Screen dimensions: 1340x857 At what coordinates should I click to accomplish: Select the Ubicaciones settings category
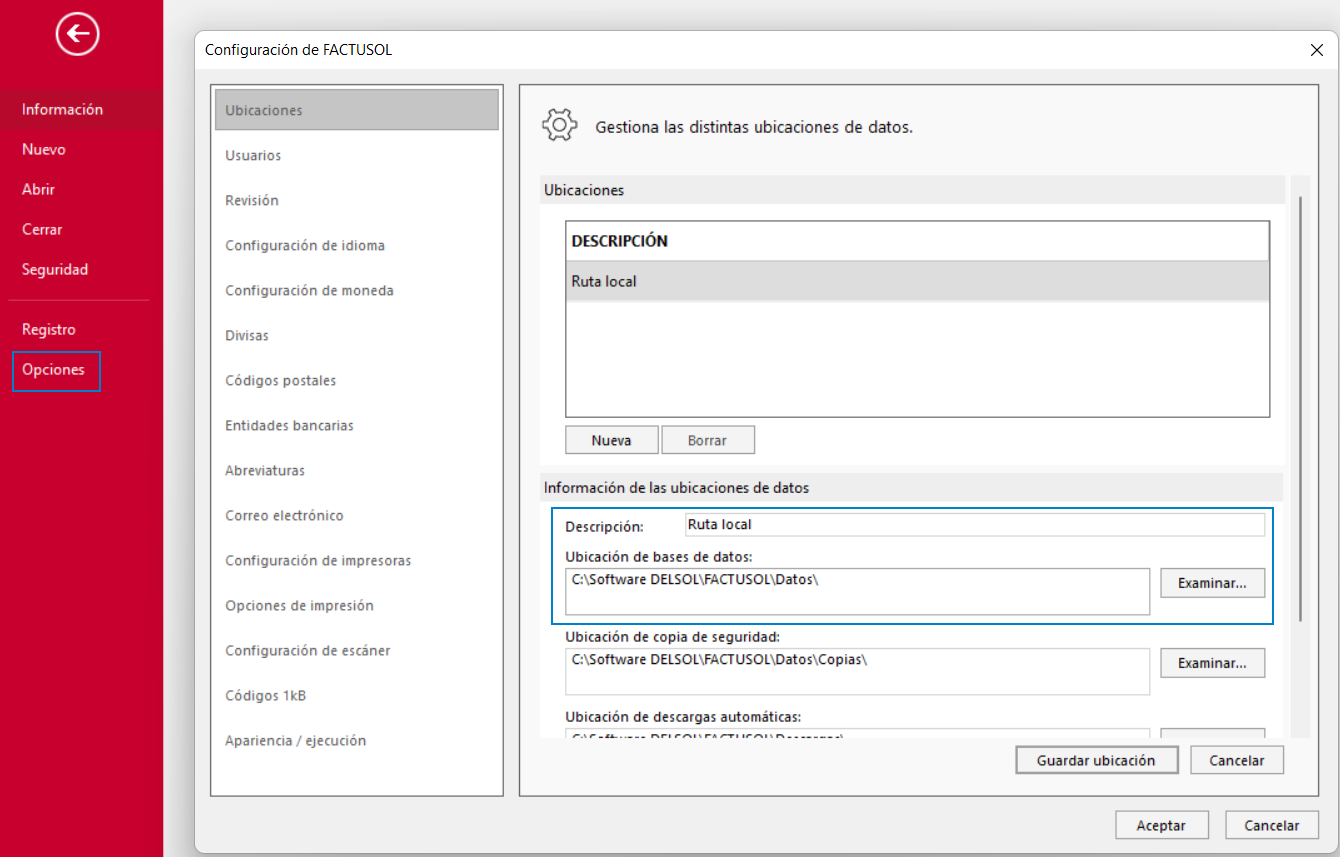[357, 110]
